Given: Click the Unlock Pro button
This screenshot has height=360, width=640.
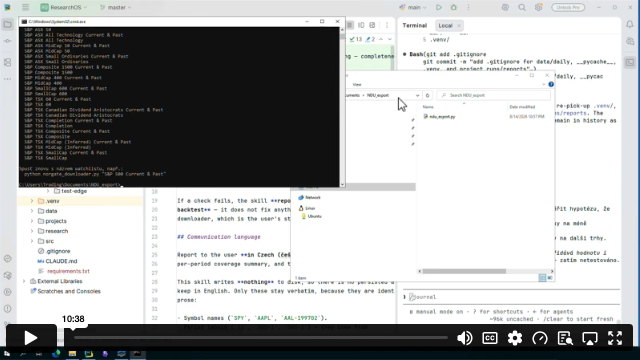Looking at the screenshot, I should click(568, 7).
